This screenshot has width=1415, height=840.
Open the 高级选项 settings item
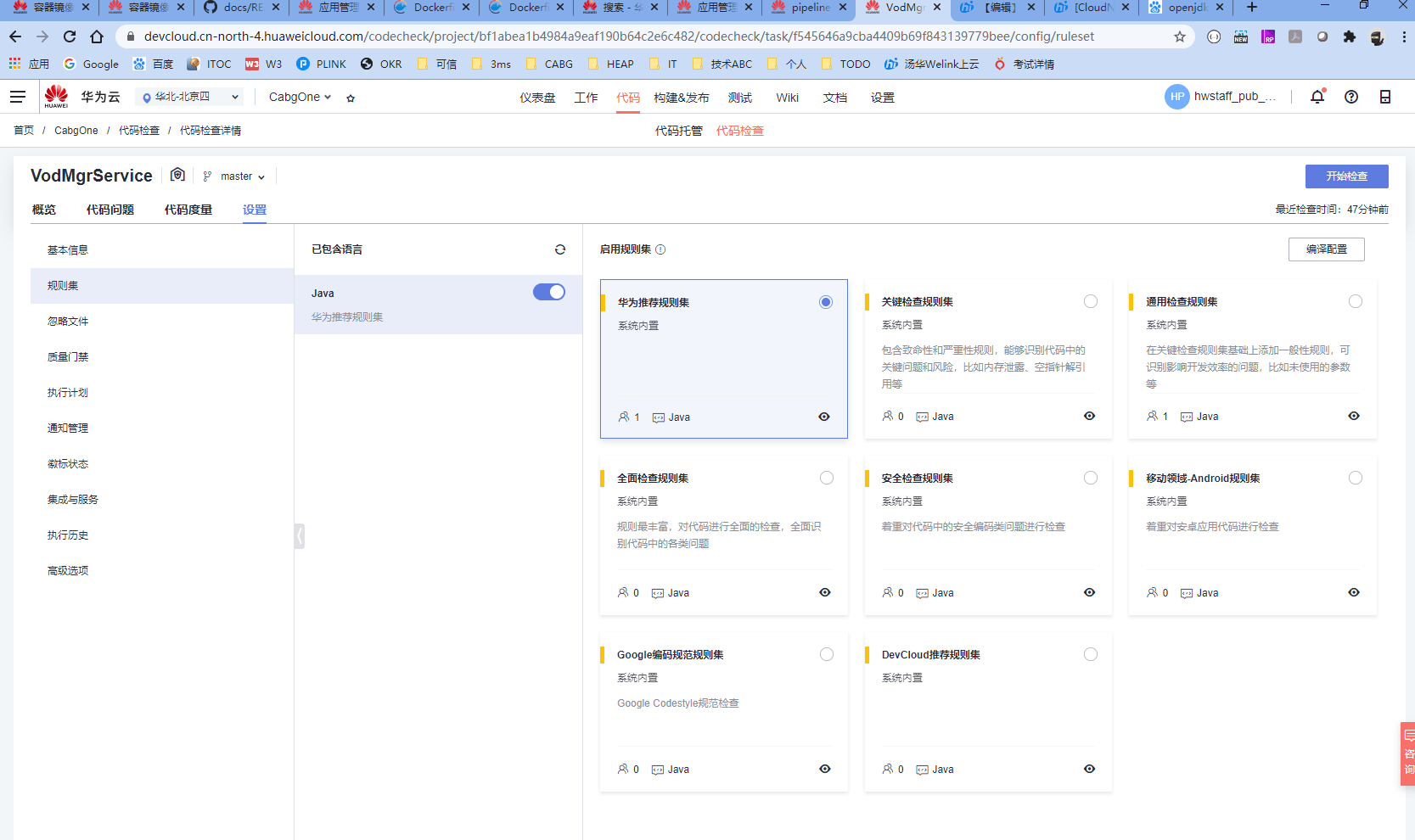pyautogui.click(x=162, y=571)
